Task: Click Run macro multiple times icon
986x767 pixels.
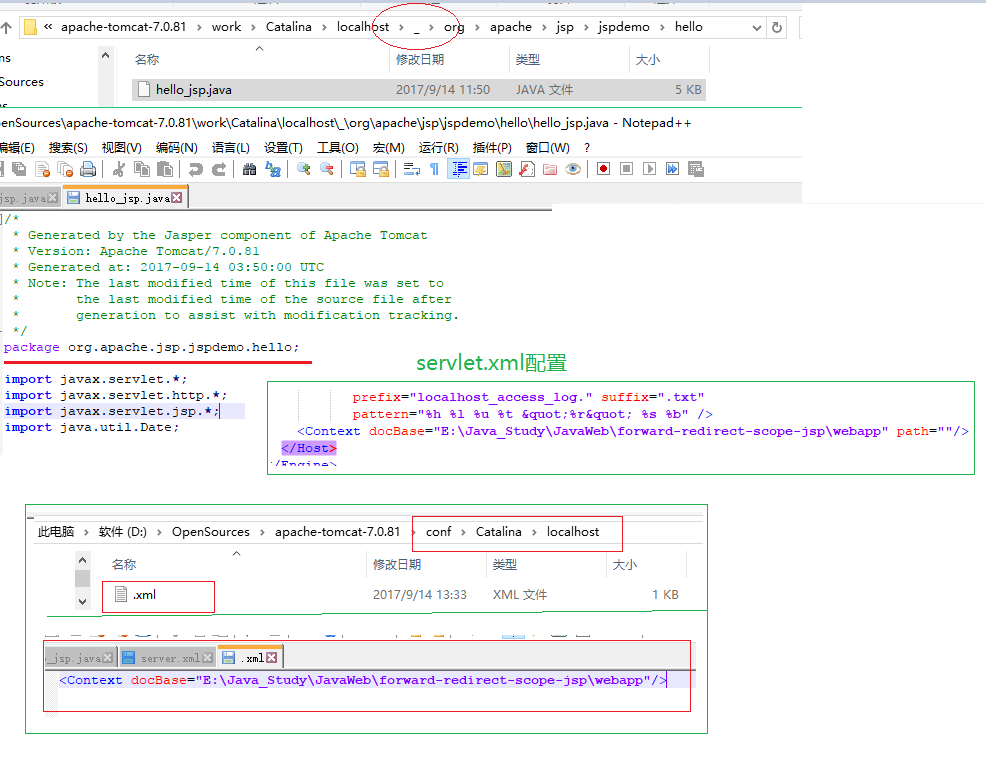Action: pos(672,169)
